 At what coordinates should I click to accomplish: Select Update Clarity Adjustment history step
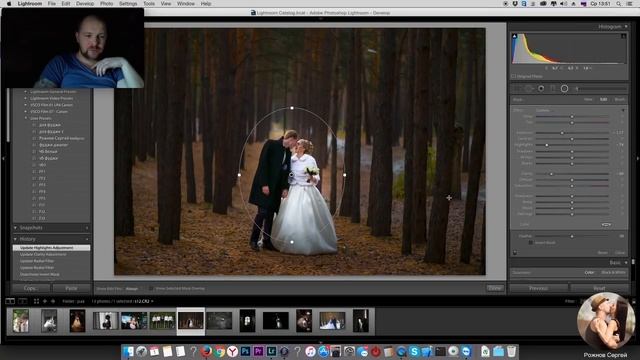pyautogui.click(x=51, y=254)
